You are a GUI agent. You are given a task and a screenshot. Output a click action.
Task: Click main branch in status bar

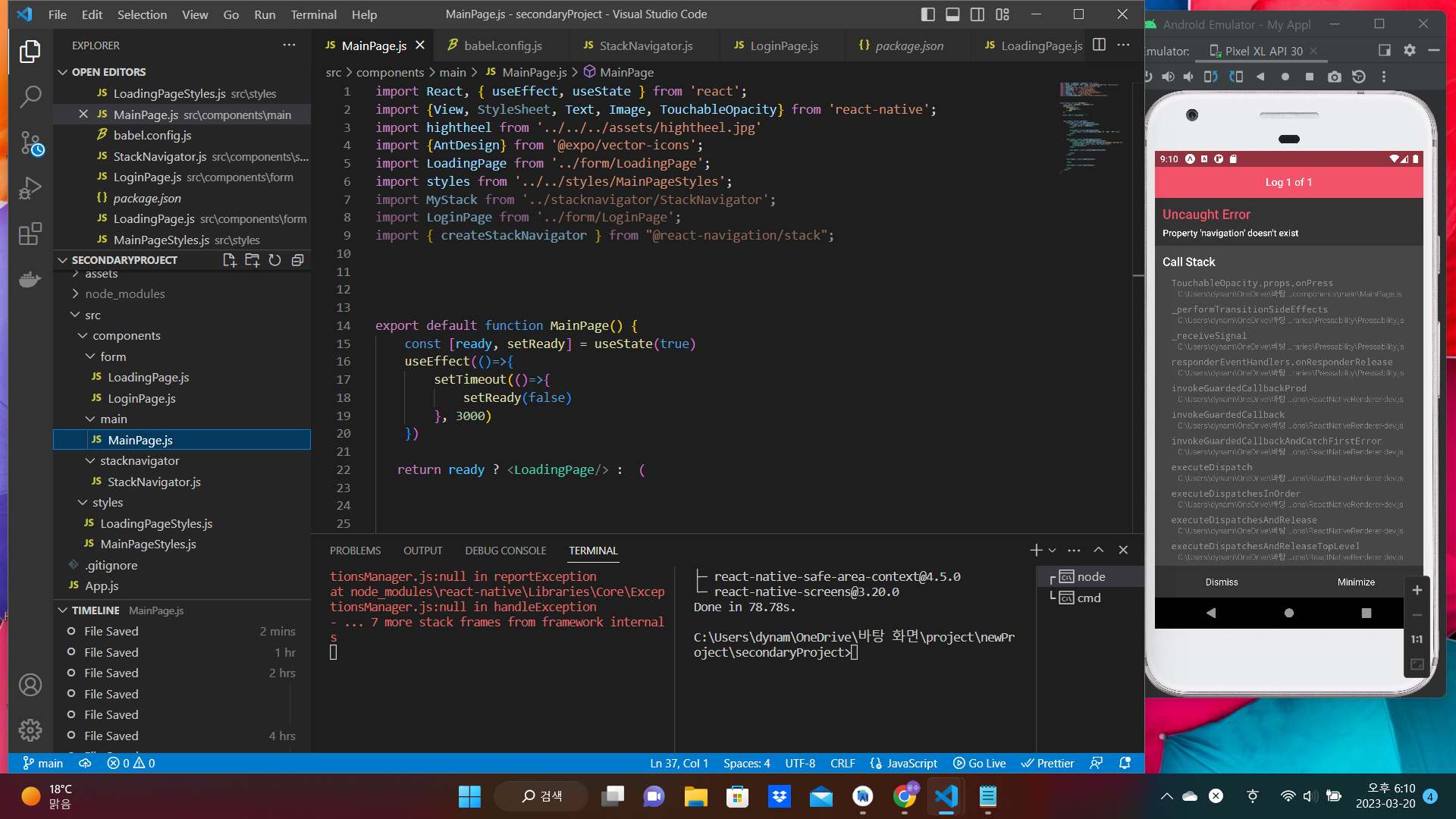coord(42,764)
